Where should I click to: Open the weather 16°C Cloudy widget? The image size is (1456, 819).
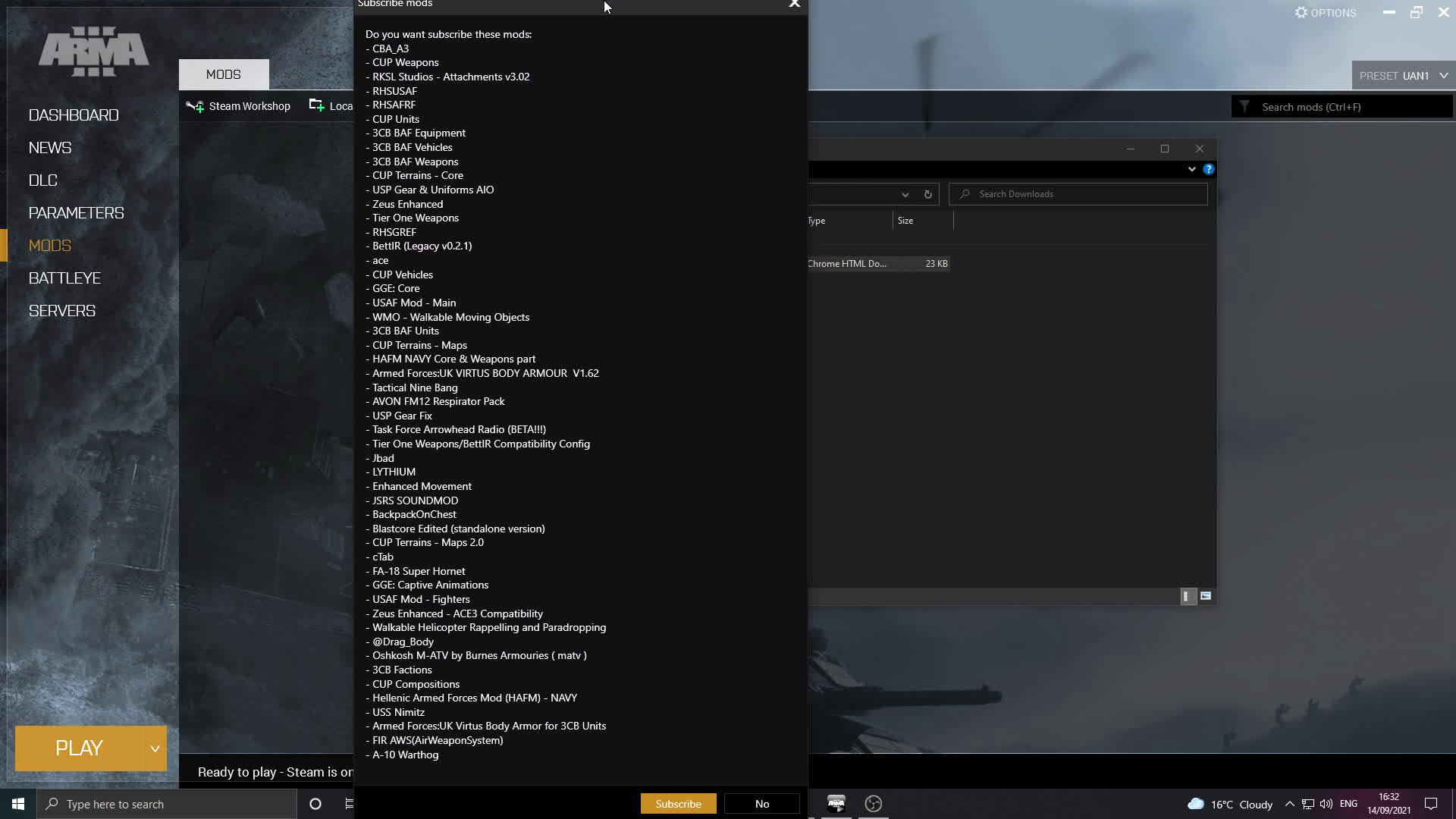(1229, 804)
